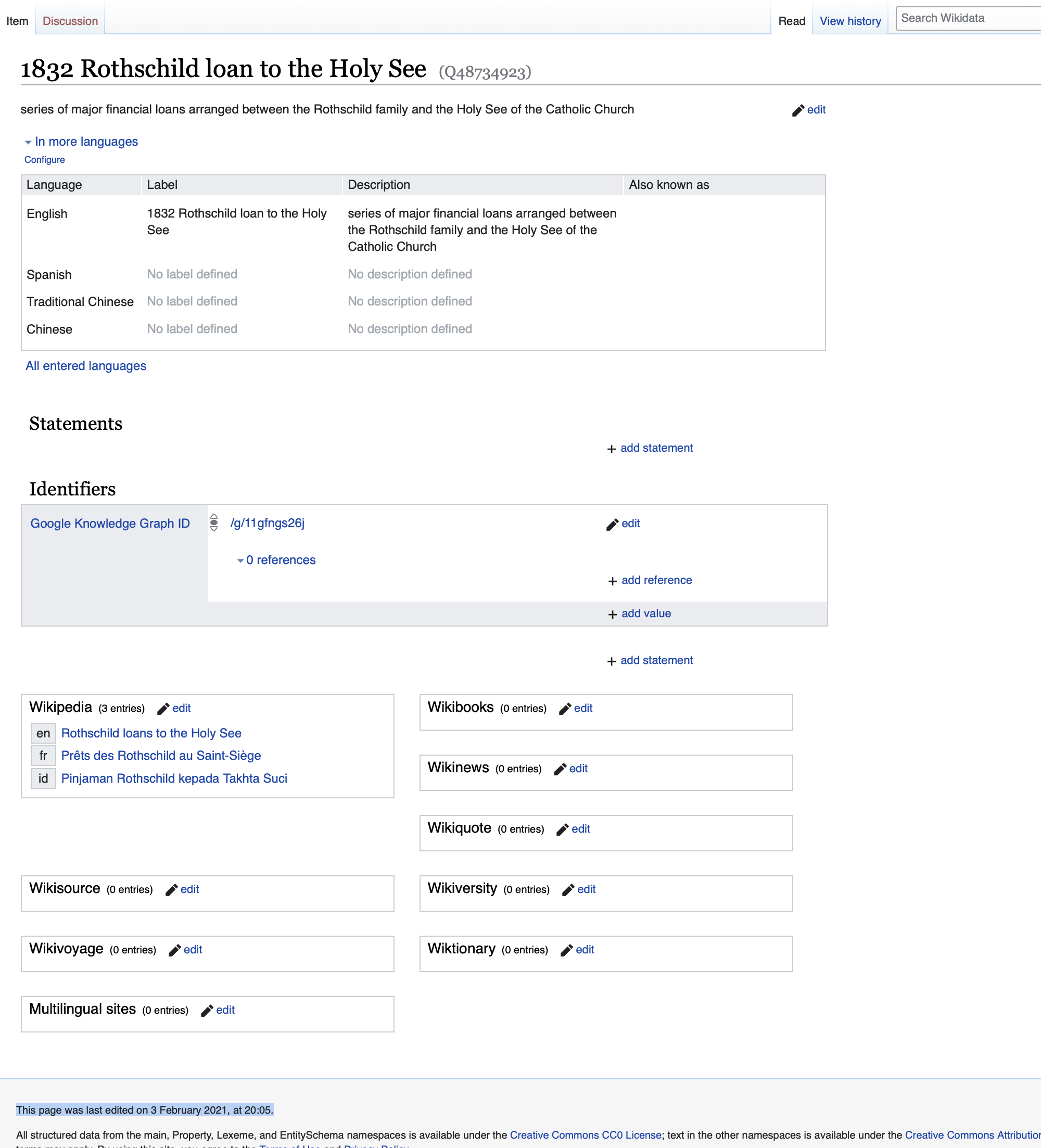The image size is (1041, 1148).
Task: Open English article 'Rothschild loans to the Holy See'
Action: 151,733
